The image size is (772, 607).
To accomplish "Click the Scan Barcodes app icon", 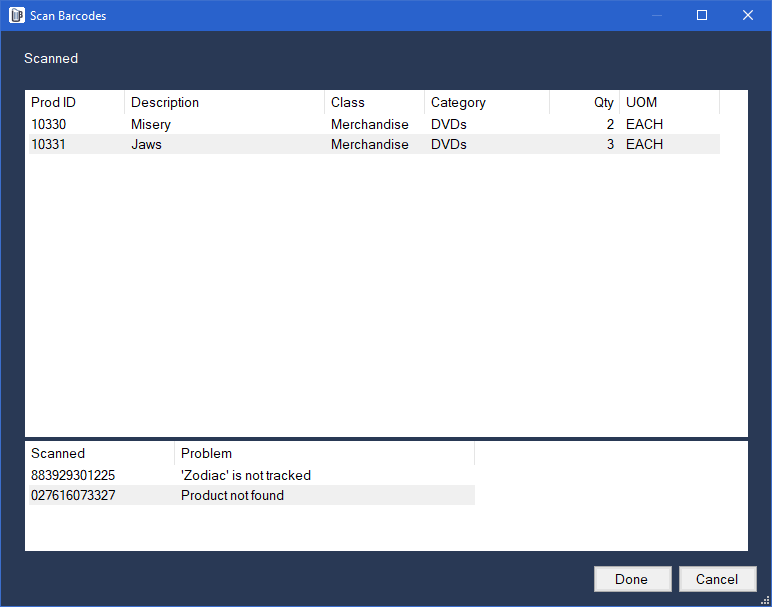I will tap(17, 15).
